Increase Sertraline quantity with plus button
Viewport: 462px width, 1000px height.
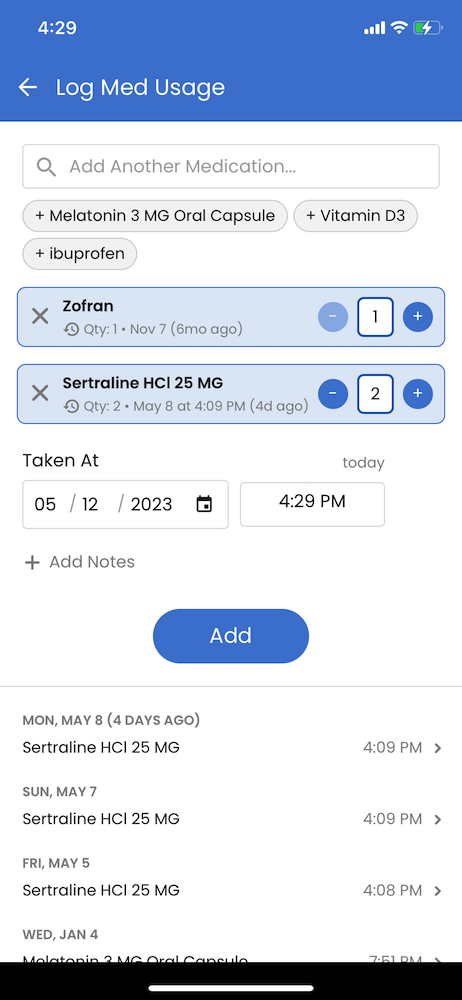(x=418, y=393)
